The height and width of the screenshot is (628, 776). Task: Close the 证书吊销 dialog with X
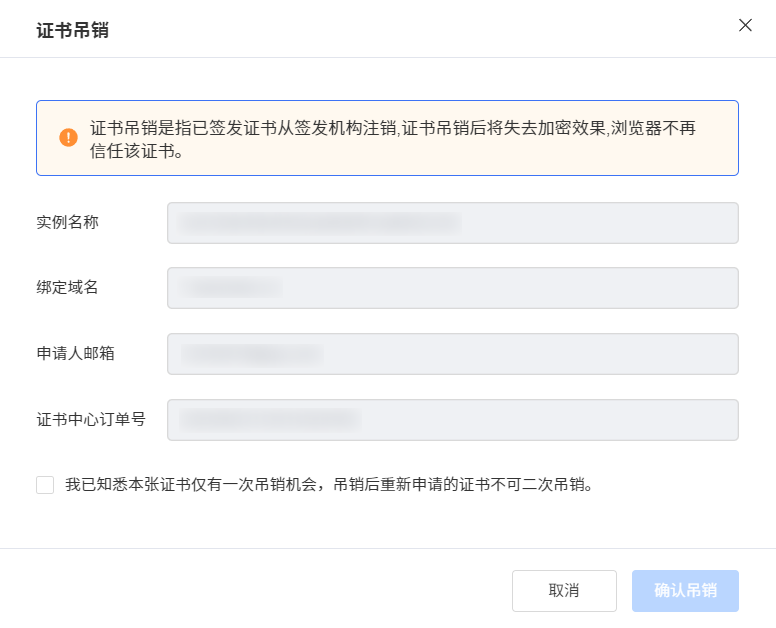point(745,25)
